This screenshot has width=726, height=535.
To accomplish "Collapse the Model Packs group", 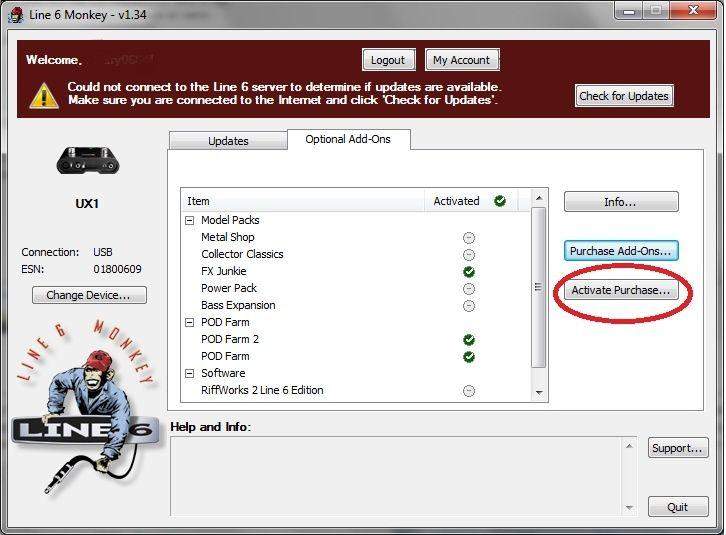I will coord(189,220).
